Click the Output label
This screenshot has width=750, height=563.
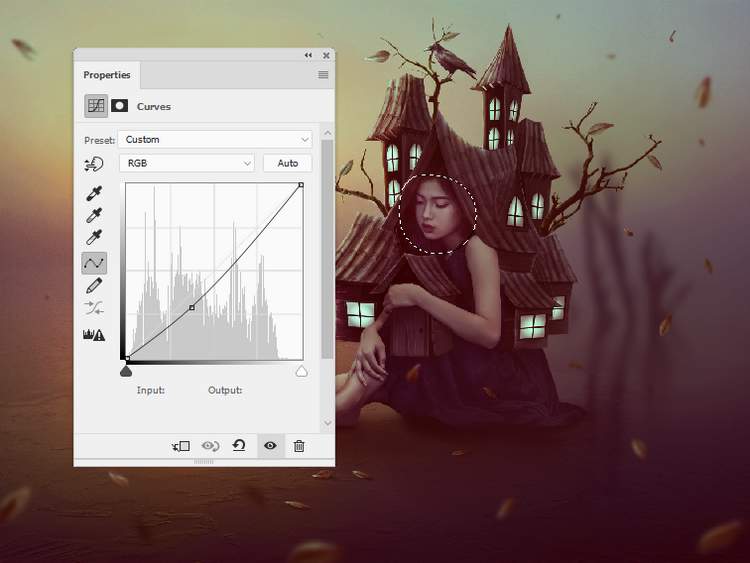click(x=225, y=390)
